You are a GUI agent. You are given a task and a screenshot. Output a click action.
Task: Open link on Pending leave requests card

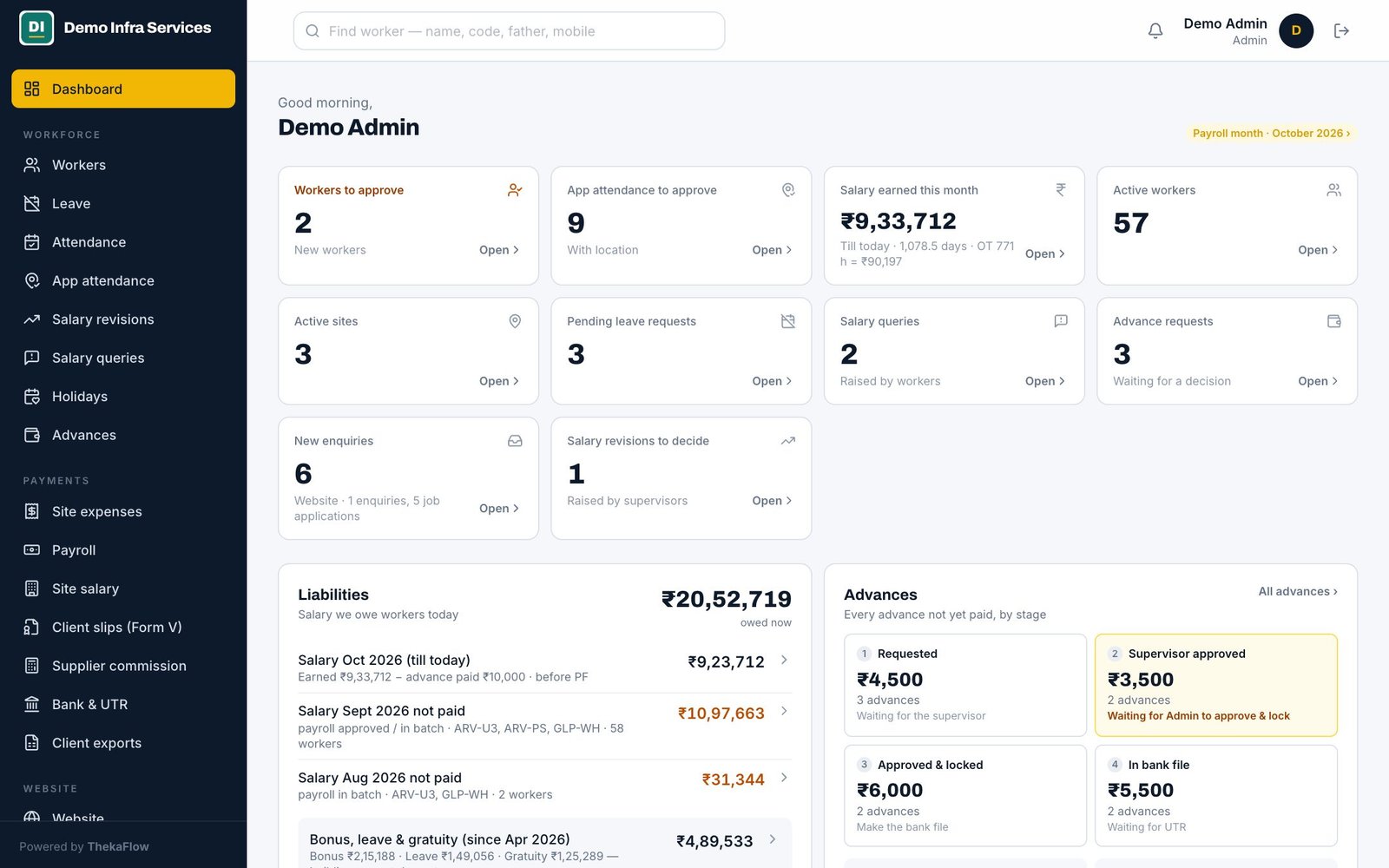point(772,381)
